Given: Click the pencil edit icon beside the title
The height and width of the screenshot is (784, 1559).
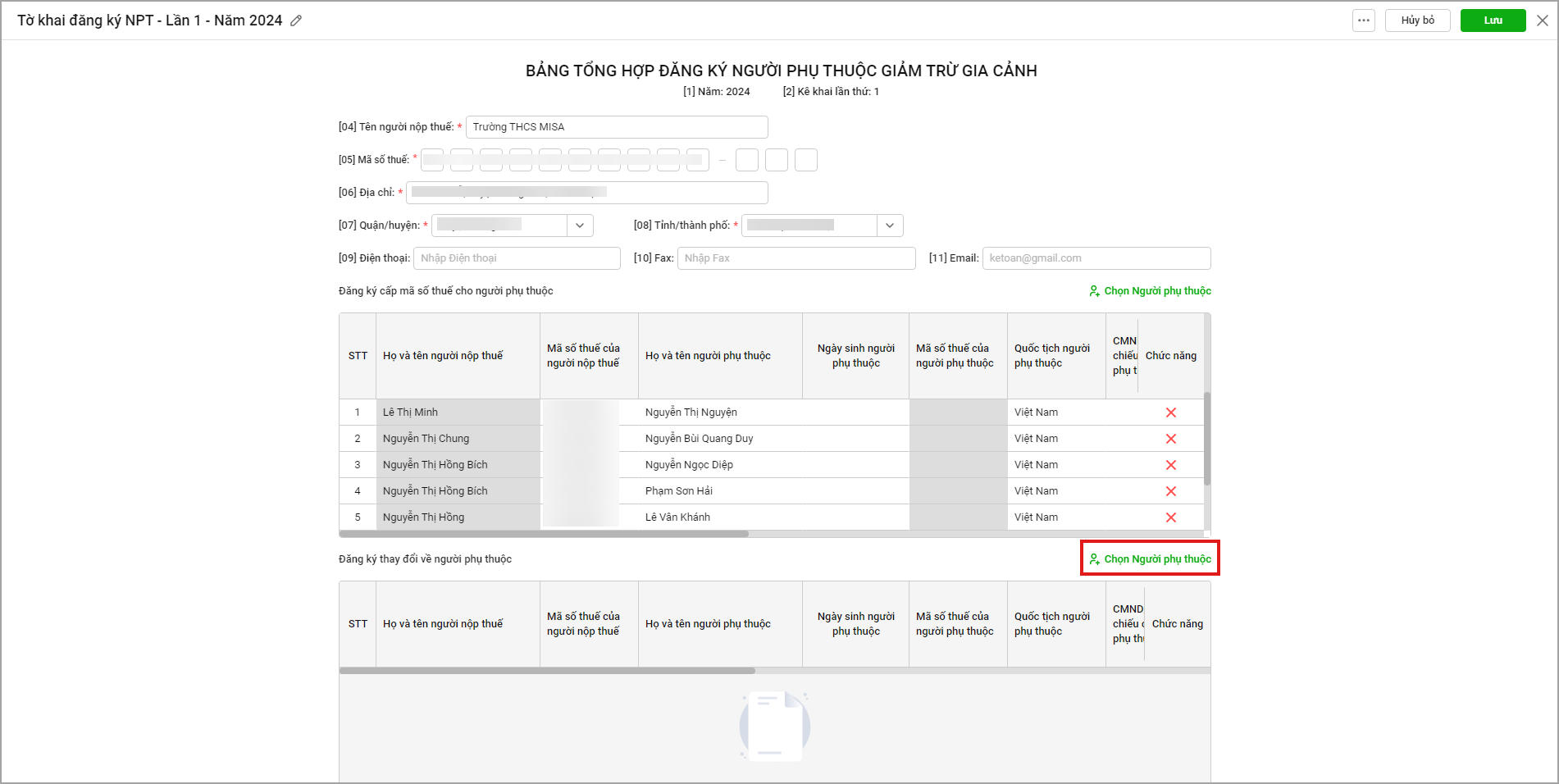Looking at the screenshot, I should point(296,21).
